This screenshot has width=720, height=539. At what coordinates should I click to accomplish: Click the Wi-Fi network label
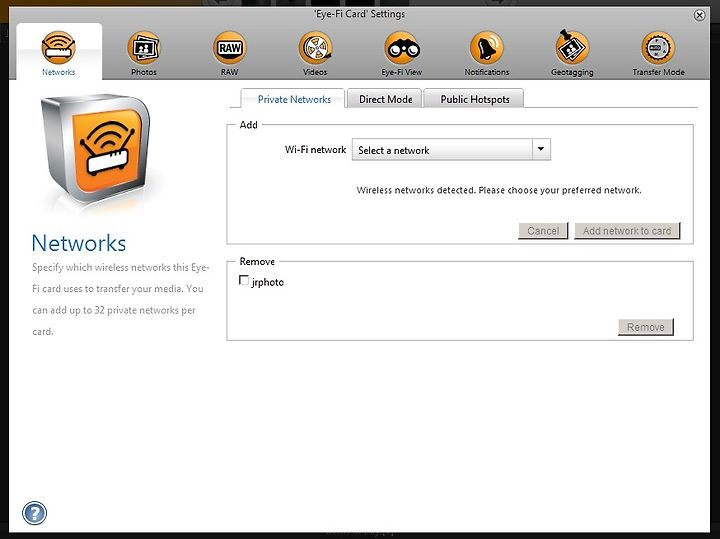coord(315,150)
